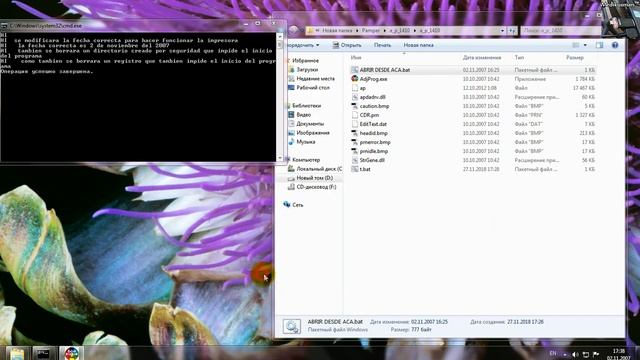Open the colorful app icon in taskbar
The image size is (640, 360).
[x=71, y=353]
